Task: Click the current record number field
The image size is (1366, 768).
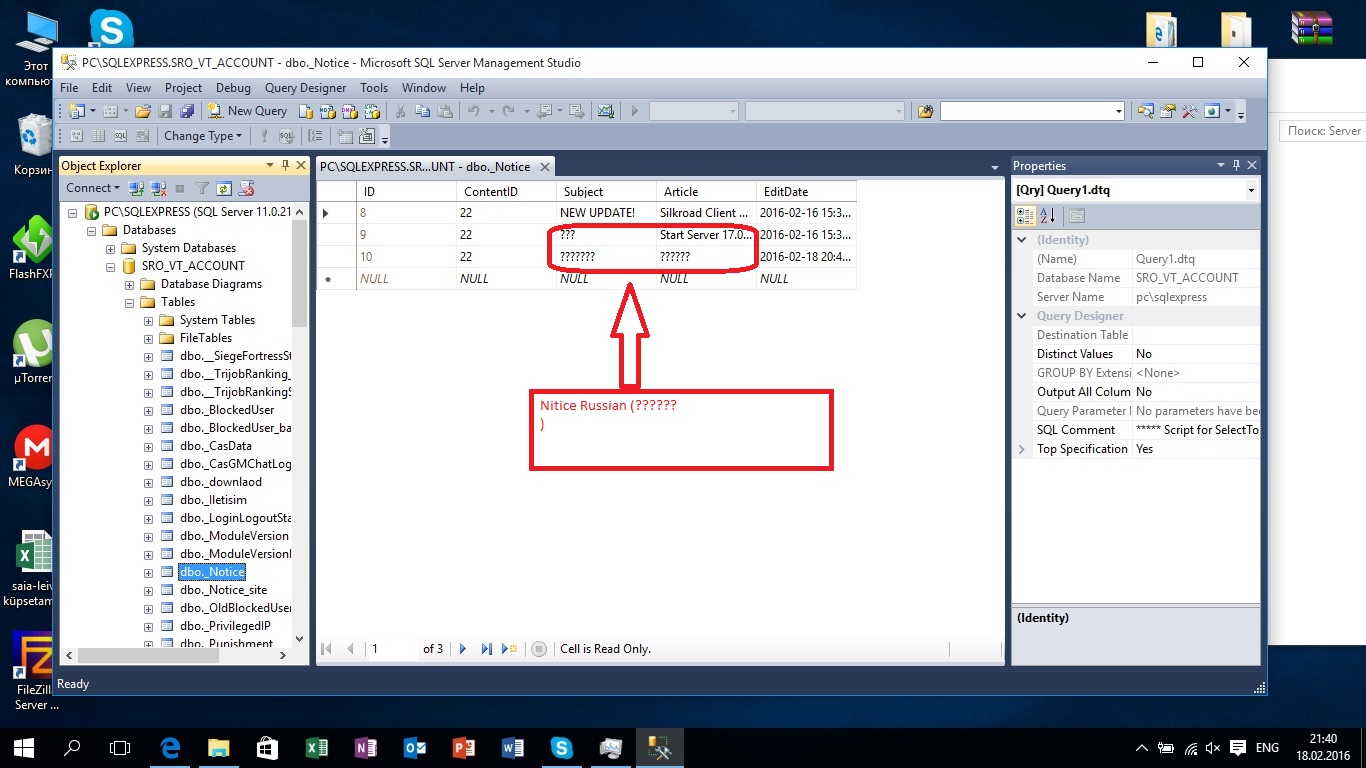Action: (392, 649)
